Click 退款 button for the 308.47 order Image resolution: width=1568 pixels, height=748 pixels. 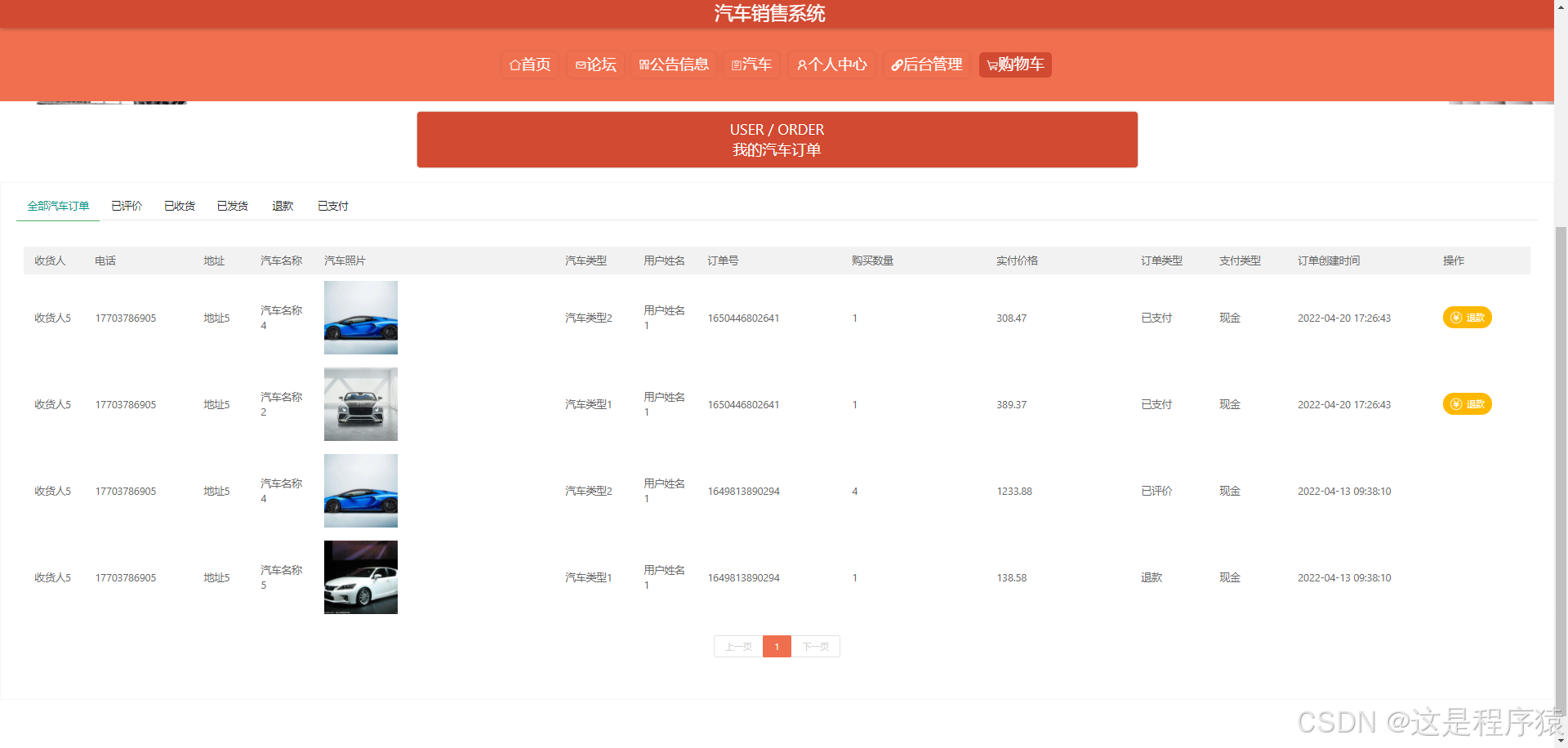(x=1467, y=318)
